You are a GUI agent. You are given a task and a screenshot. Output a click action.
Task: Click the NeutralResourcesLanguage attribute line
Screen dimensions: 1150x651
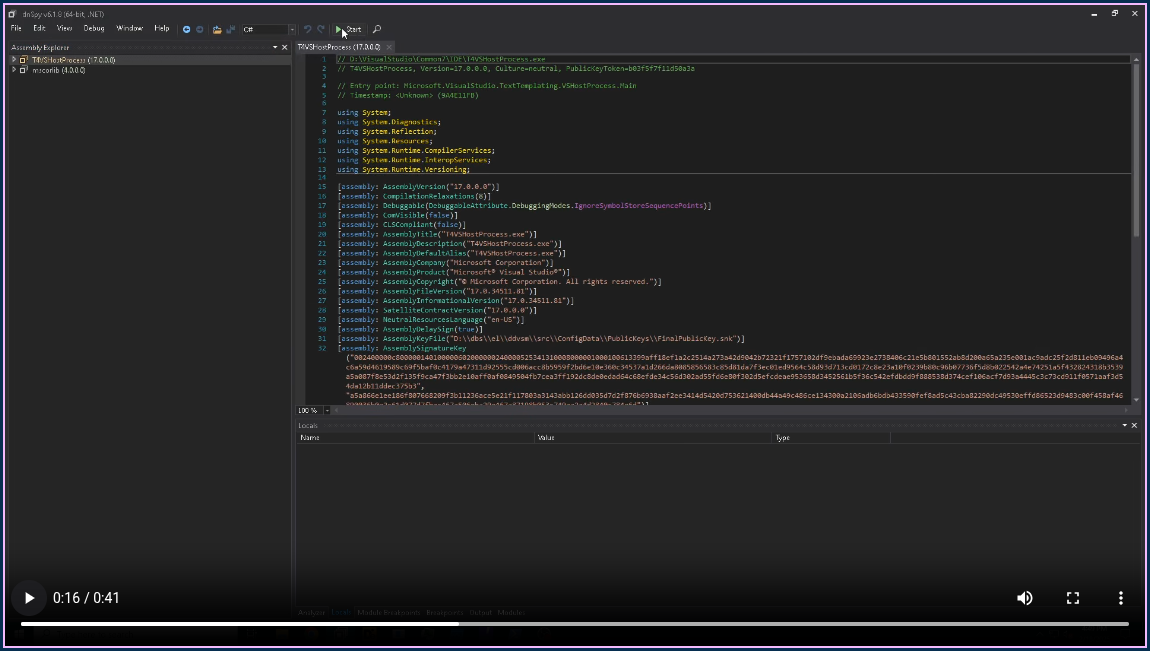tap(431, 320)
